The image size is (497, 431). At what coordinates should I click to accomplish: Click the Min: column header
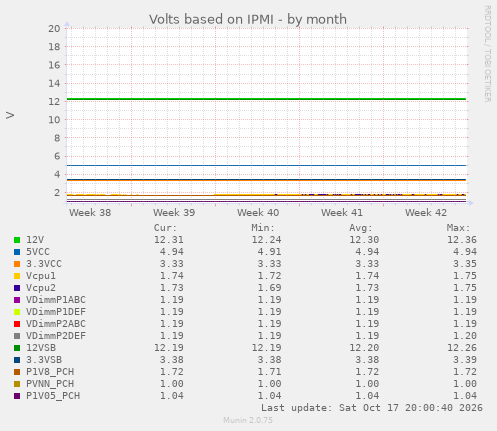click(x=263, y=228)
